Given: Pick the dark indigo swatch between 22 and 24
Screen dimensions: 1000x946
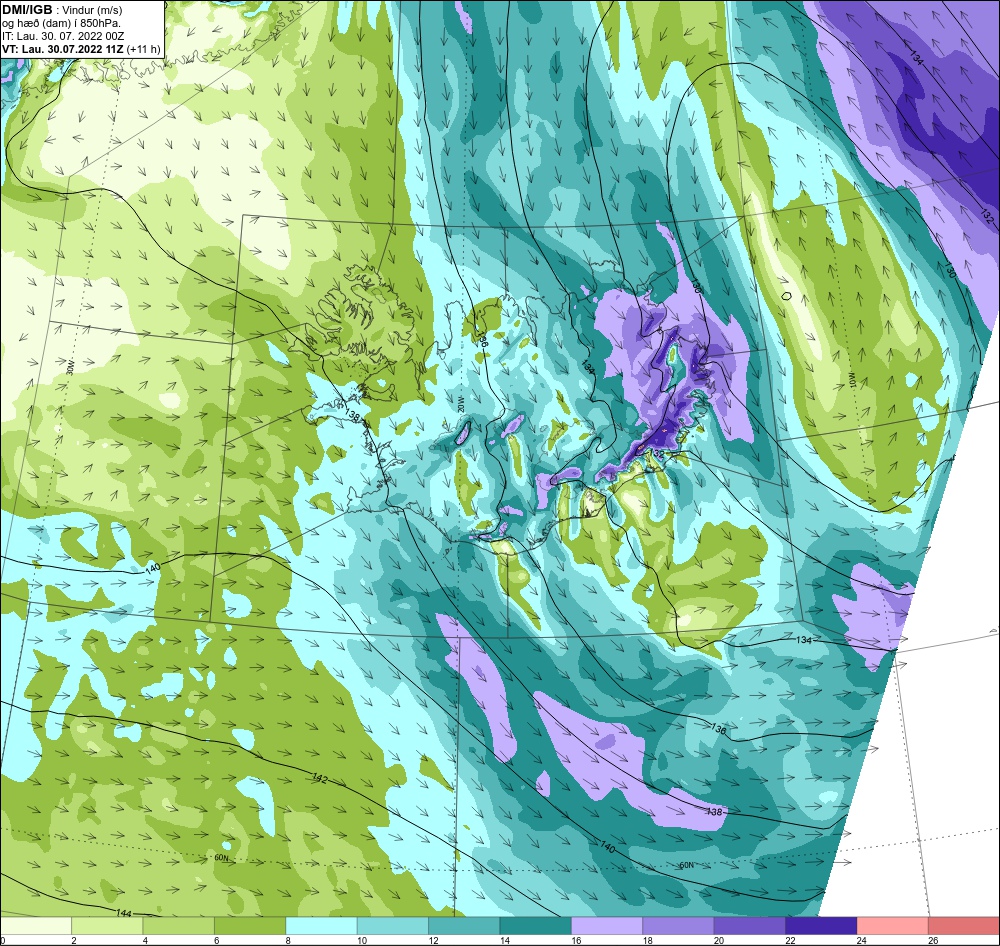Looking at the screenshot, I should point(821,925).
